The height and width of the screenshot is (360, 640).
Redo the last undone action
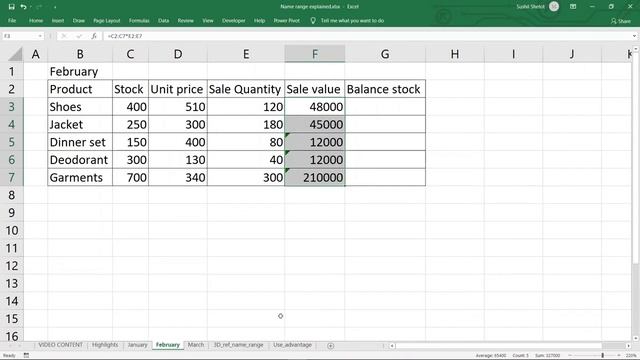point(39,7)
